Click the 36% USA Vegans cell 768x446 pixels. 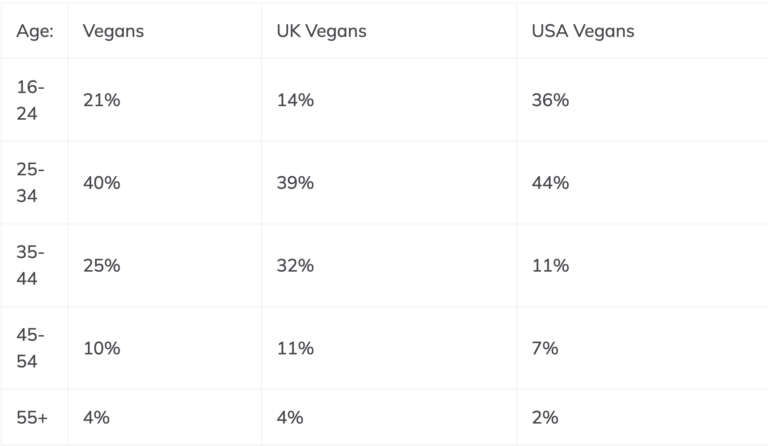pyautogui.click(x=550, y=100)
